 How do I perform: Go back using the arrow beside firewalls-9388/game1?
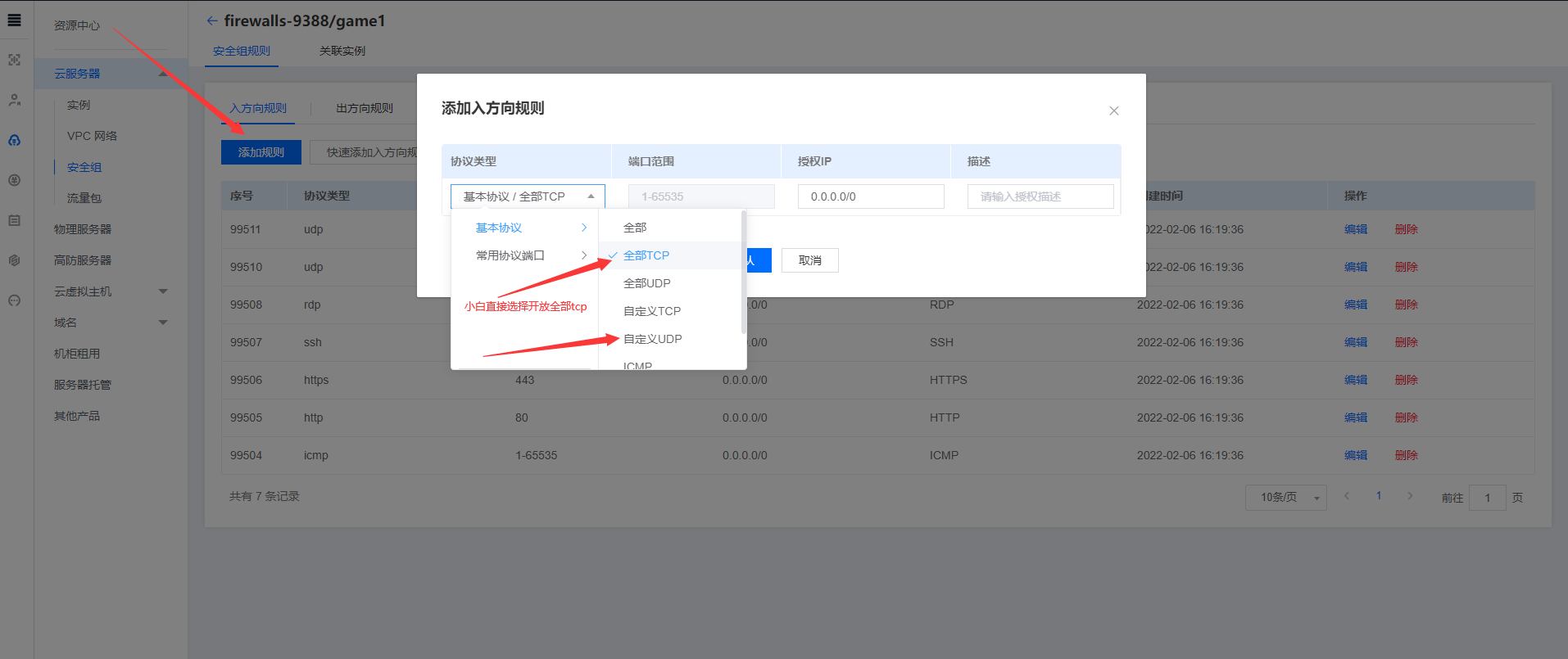(x=212, y=21)
